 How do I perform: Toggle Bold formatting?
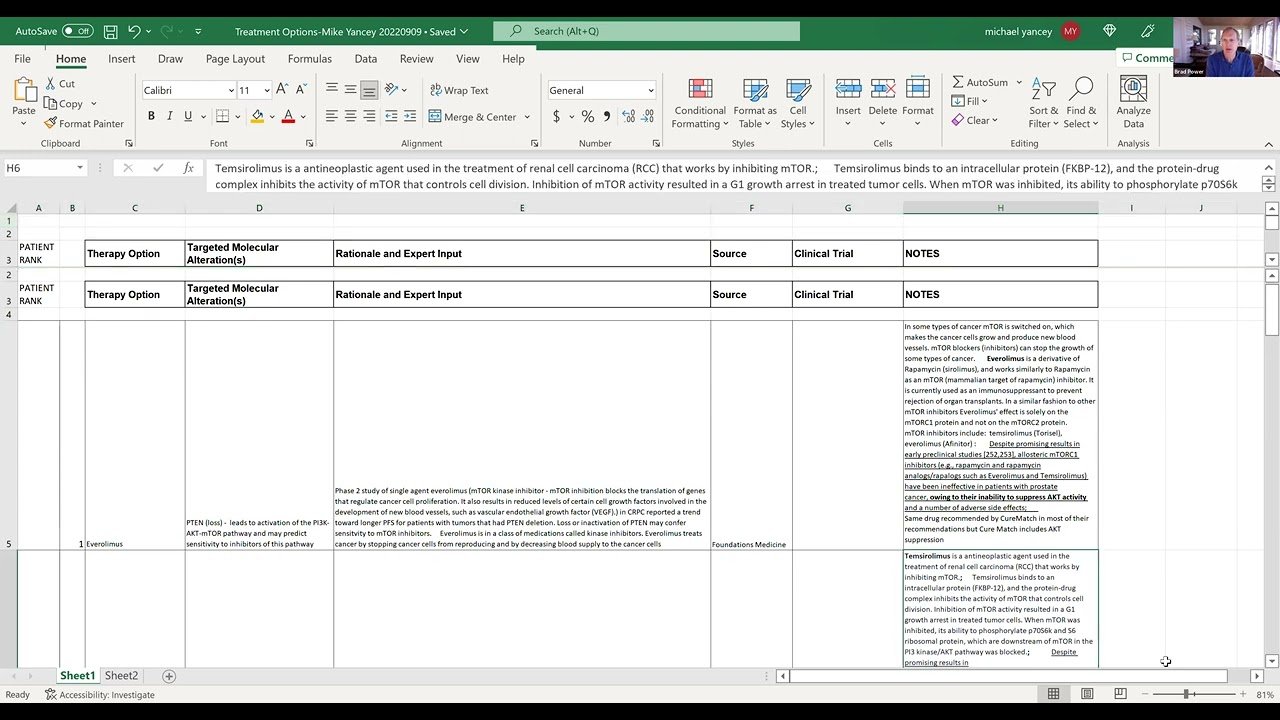point(151,117)
